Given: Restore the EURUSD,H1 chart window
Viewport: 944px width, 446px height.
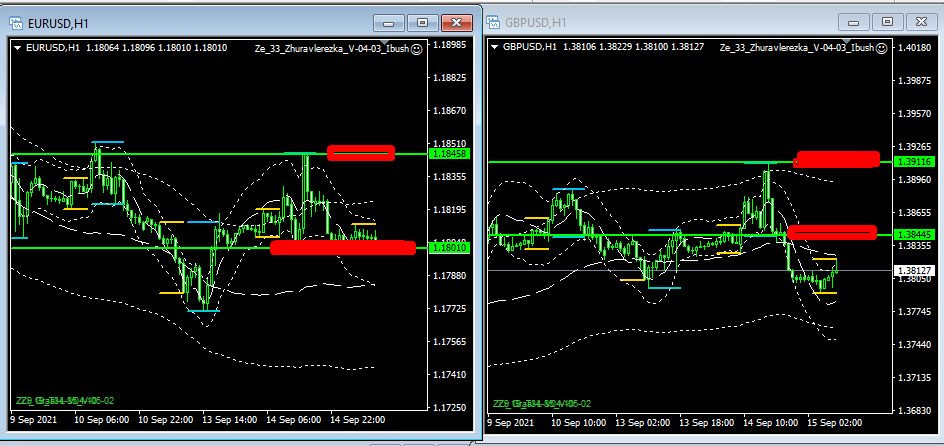Looking at the screenshot, I should (x=423, y=22).
